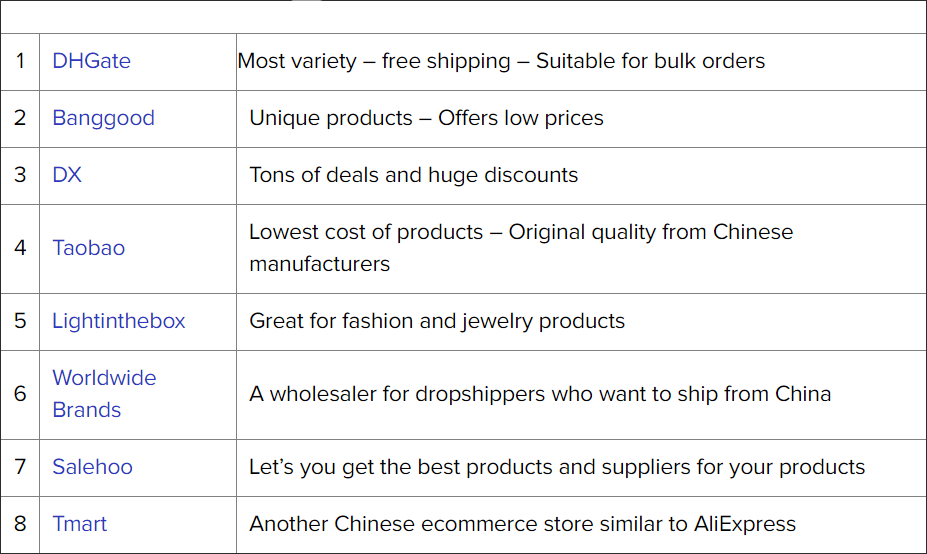Select row number 8 cell

point(20,524)
